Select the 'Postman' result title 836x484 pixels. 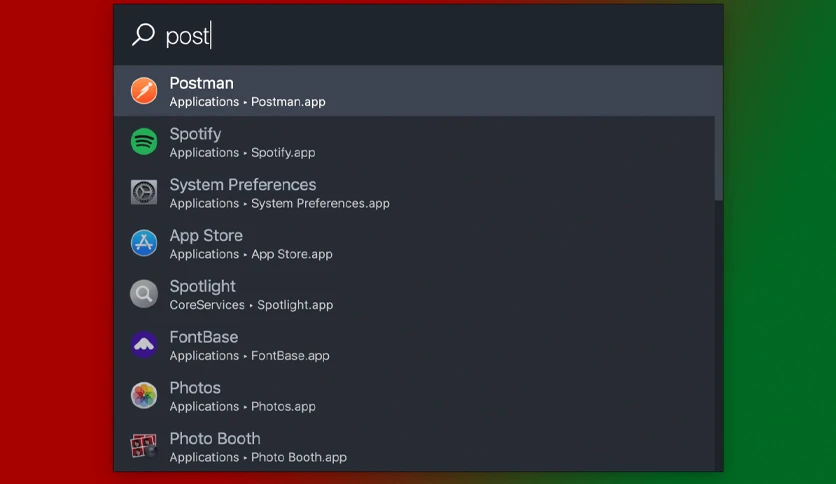[202, 83]
